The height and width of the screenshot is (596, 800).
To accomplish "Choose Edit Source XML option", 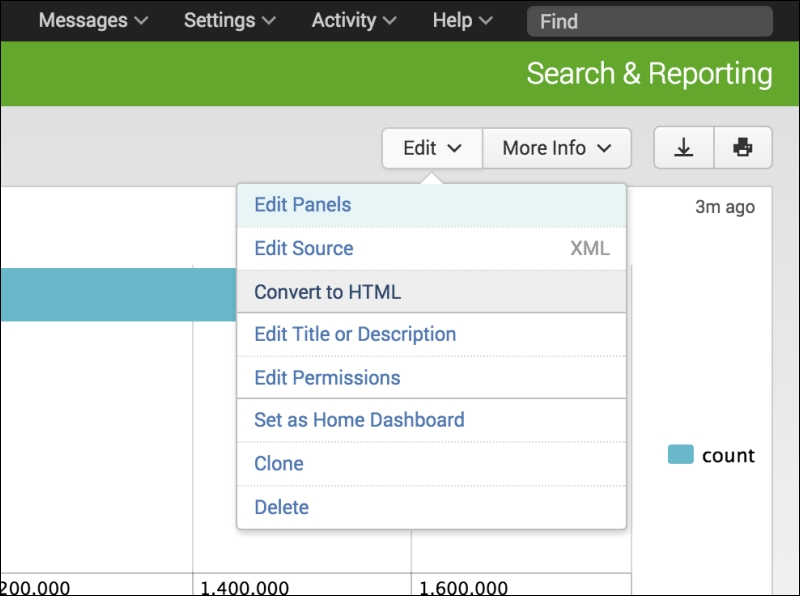I will click(x=432, y=249).
